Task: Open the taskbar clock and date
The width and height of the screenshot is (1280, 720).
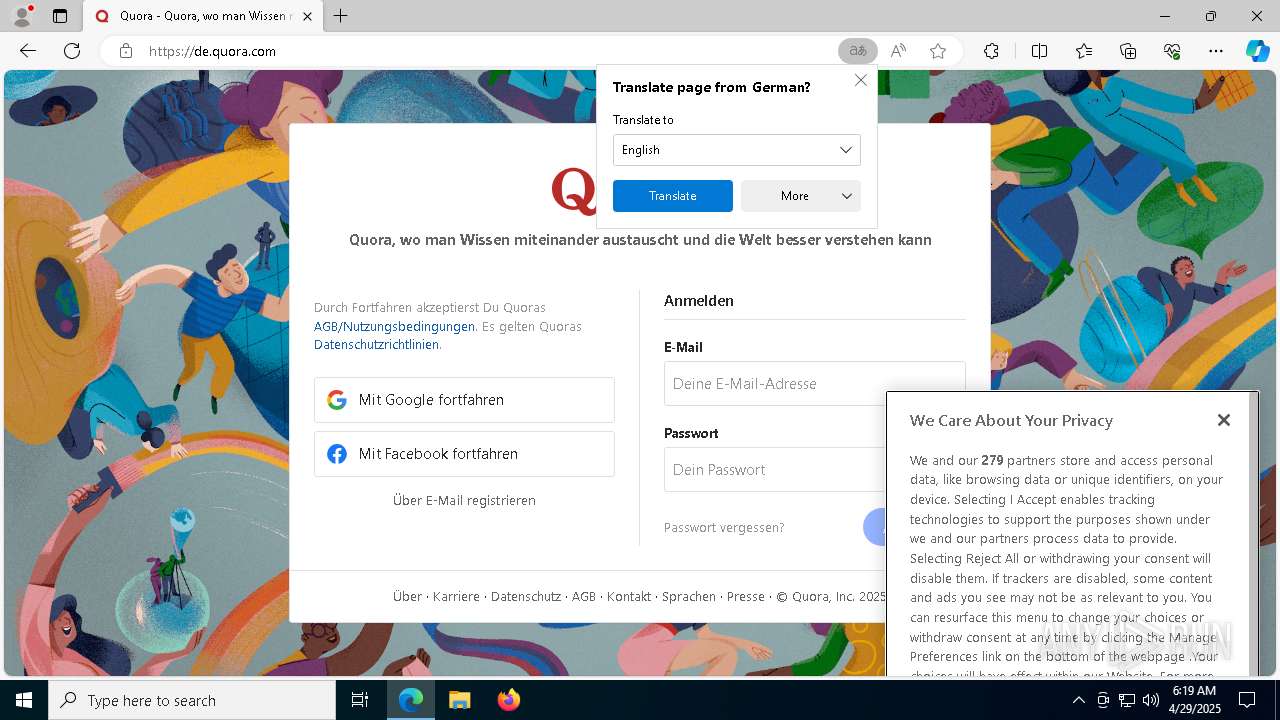Action: pos(1194,700)
